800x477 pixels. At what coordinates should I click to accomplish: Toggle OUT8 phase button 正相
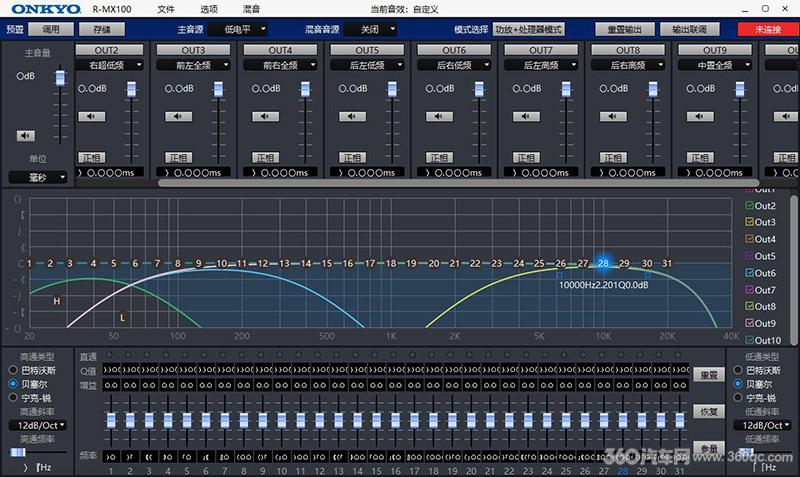pyautogui.click(x=614, y=158)
